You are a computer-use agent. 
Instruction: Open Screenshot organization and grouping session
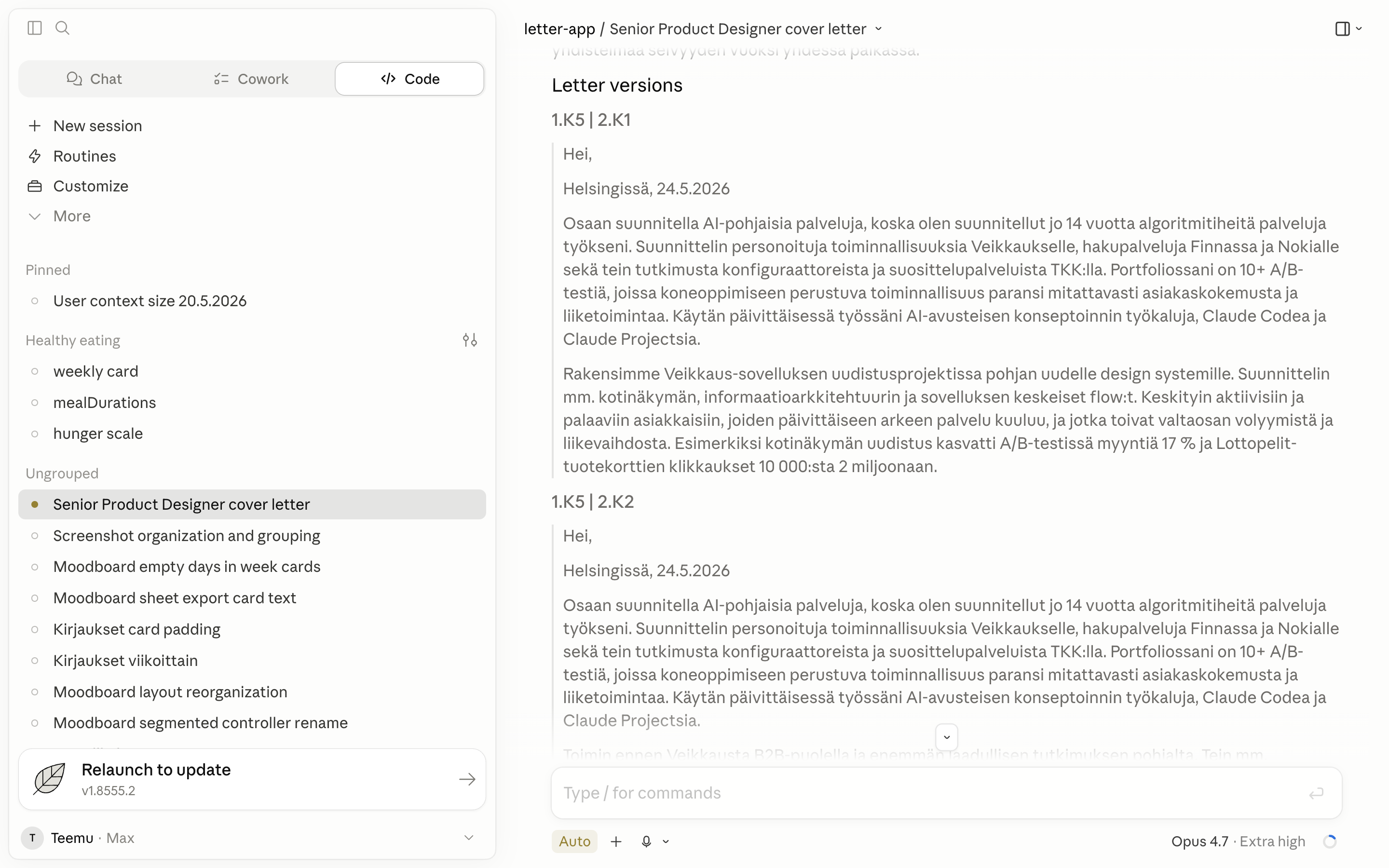pos(252,536)
